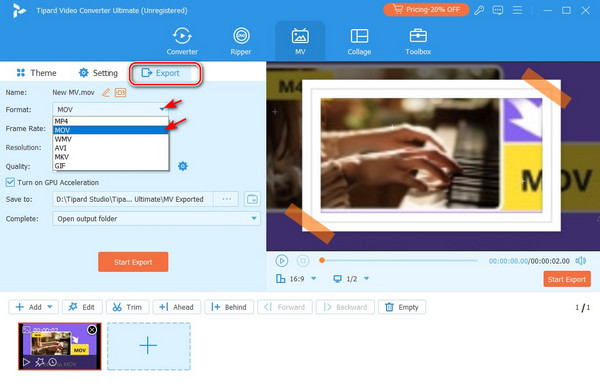The height and width of the screenshot is (389, 600).
Task: Click the Pricing-20% OFF button
Action: pos(426,10)
